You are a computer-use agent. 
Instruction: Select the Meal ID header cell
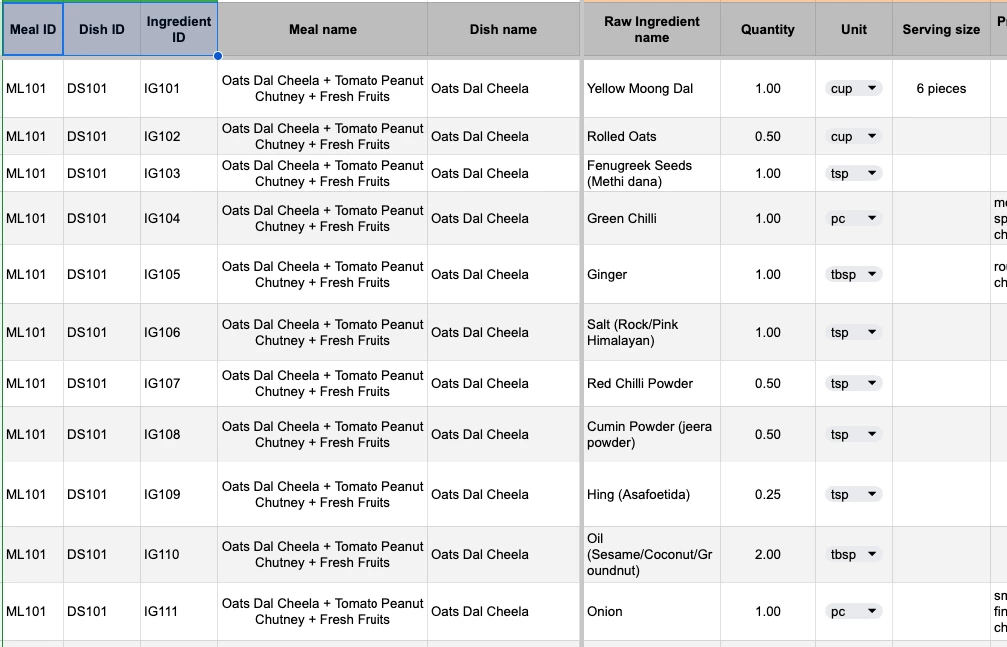[33, 29]
